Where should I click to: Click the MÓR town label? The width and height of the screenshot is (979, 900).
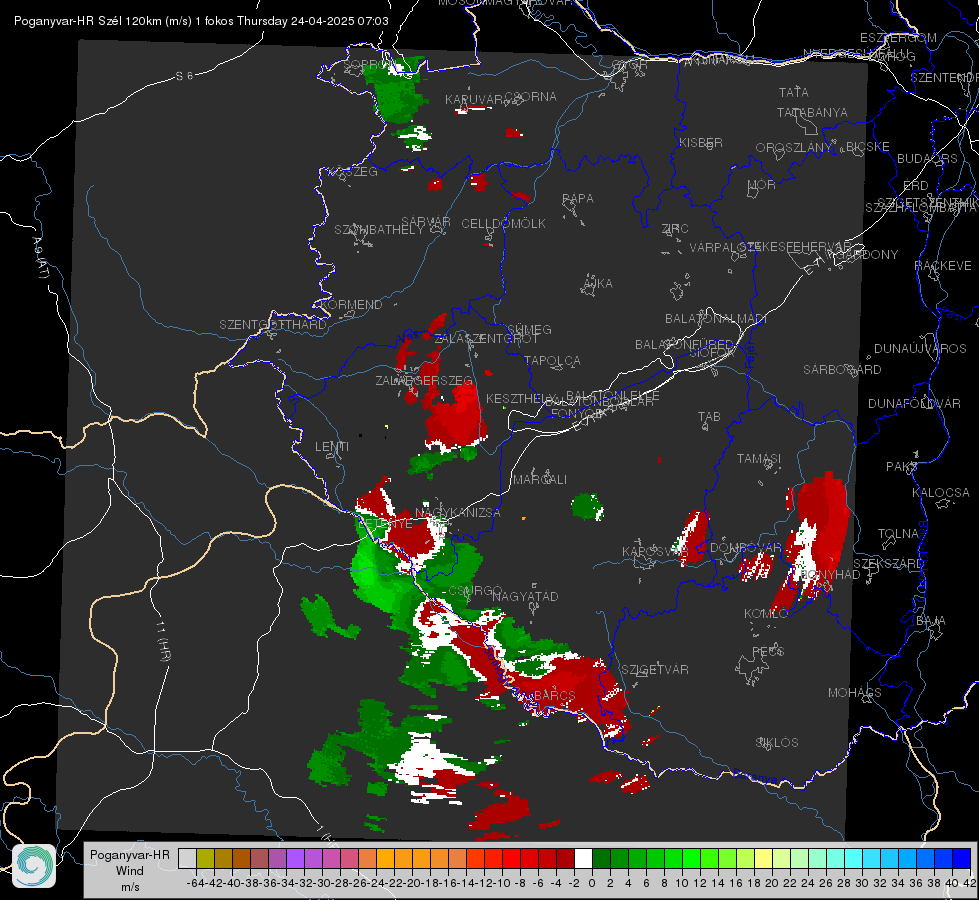[x=762, y=185]
